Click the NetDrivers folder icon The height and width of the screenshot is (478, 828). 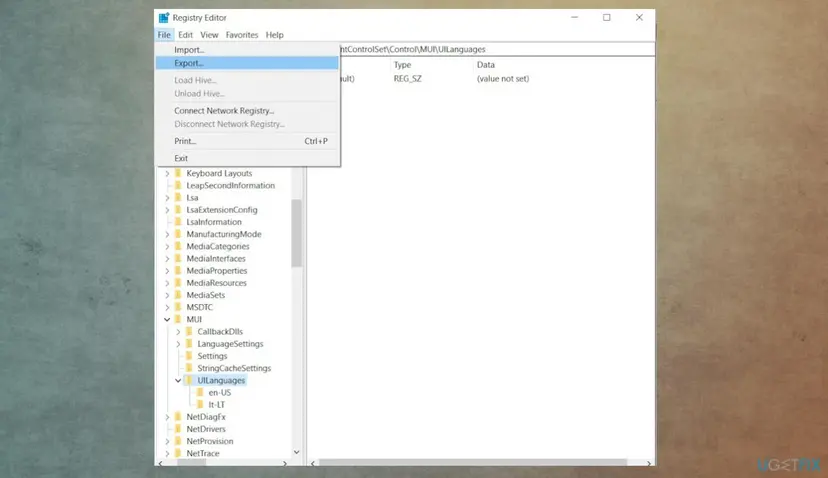click(178, 429)
